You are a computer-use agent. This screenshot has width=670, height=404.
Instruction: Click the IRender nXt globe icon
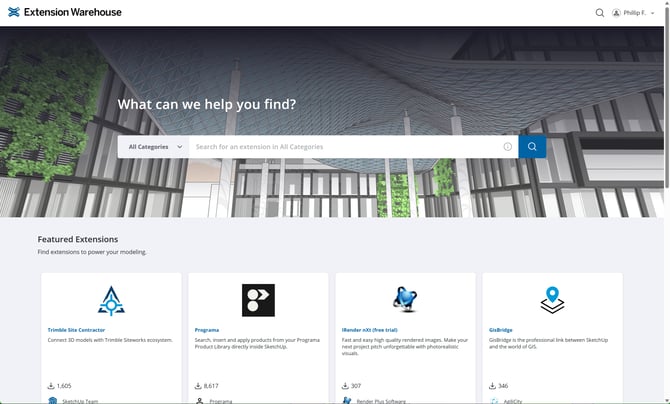(x=405, y=299)
